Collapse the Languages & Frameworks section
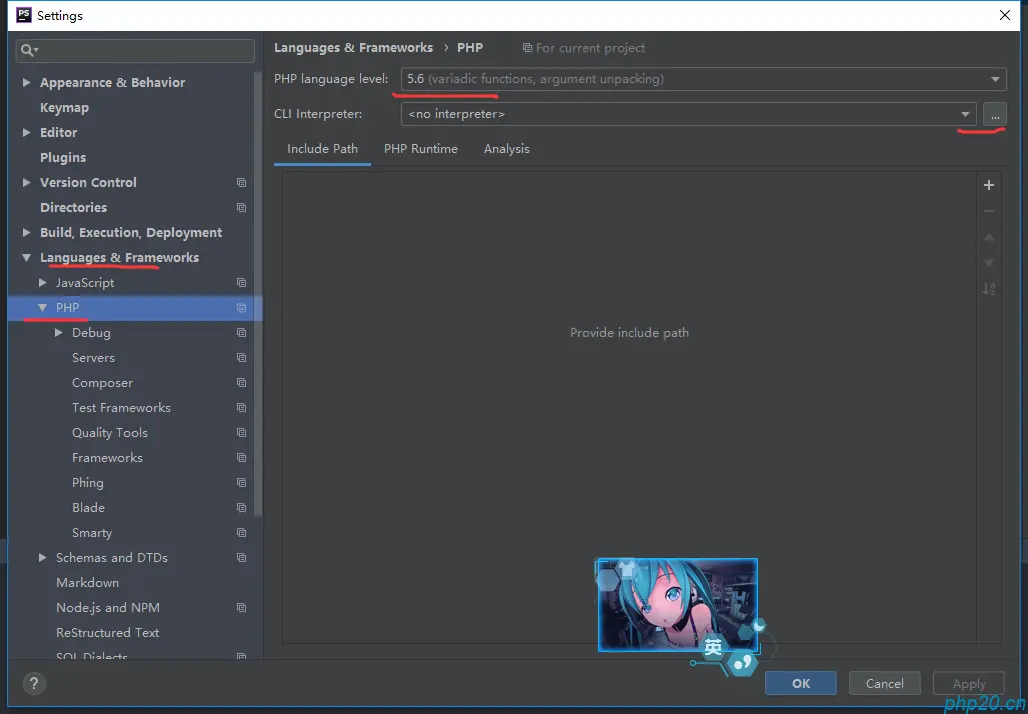Viewport: 1028px width, 714px height. point(27,258)
